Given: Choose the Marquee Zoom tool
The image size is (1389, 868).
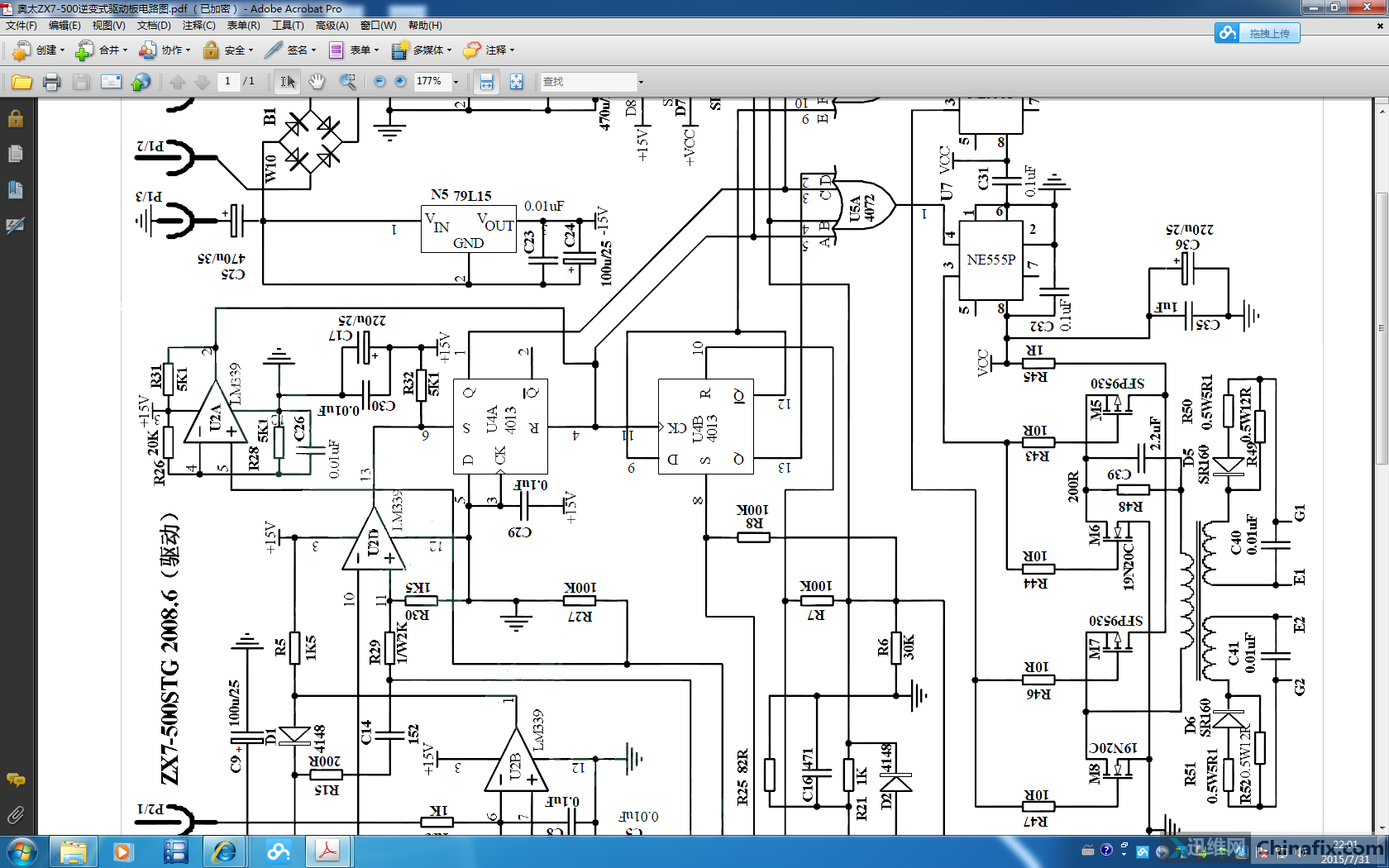Looking at the screenshot, I should [x=348, y=82].
